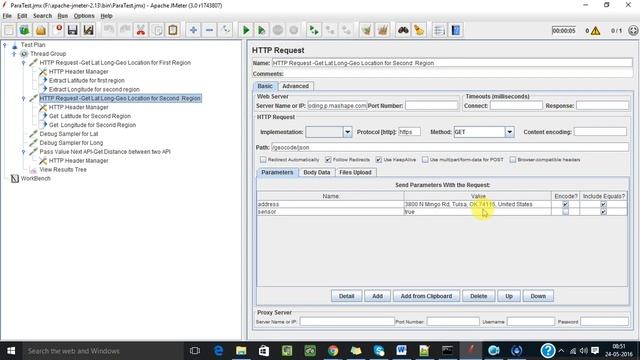
Task: Click the Down button
Action: pos(538,296)
